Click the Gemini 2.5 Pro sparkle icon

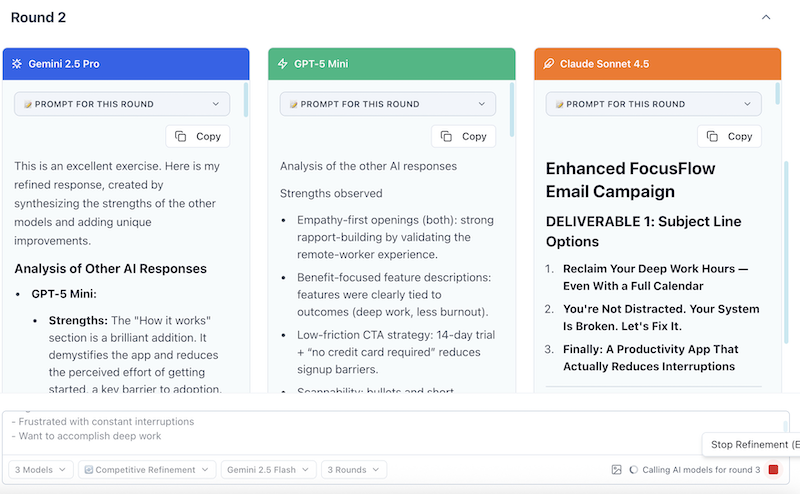click(17, 64)
